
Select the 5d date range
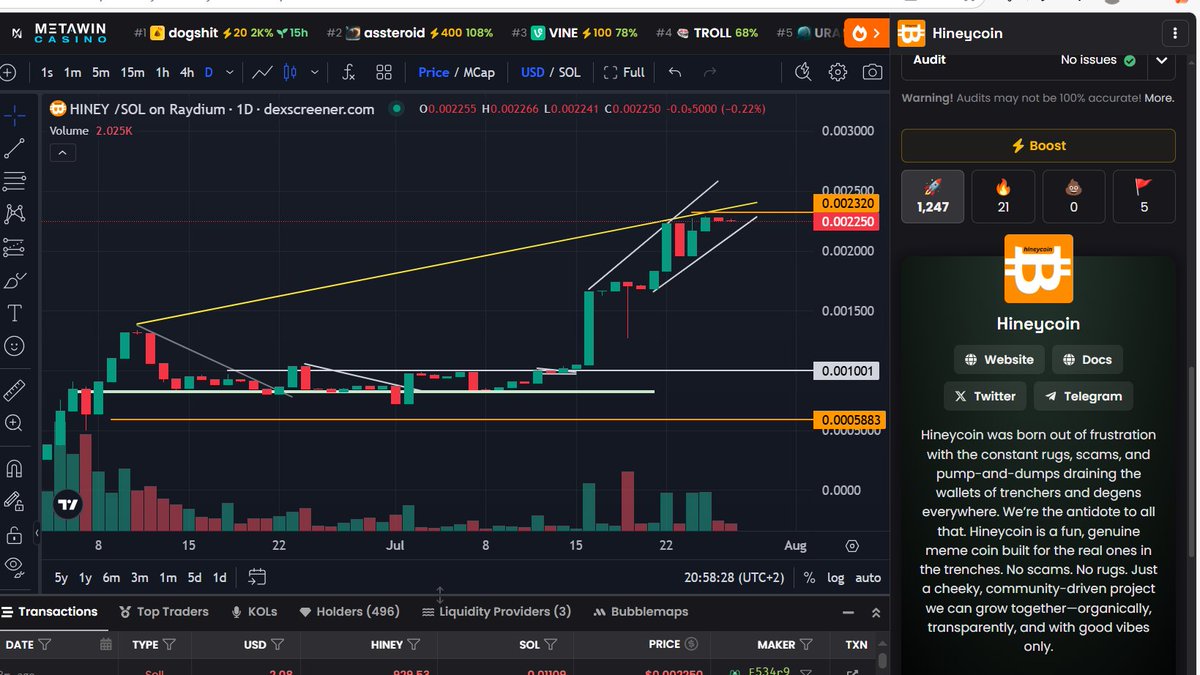click(194, 577)
